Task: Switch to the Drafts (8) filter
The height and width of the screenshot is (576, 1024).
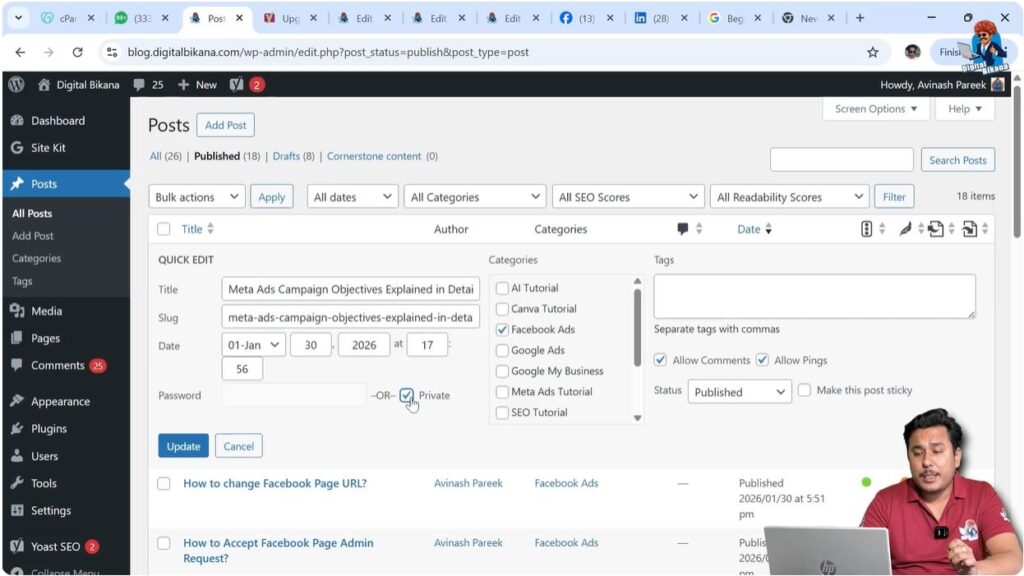Action: click(293, 156)
